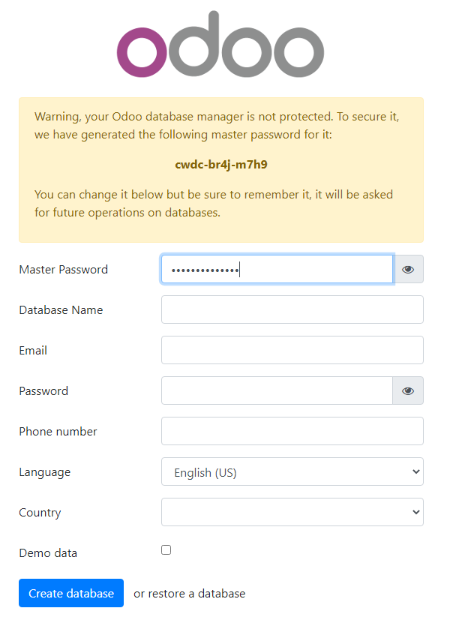Click the purple O in Odoo logo
455x632 pixels.
tap(141, 52)
